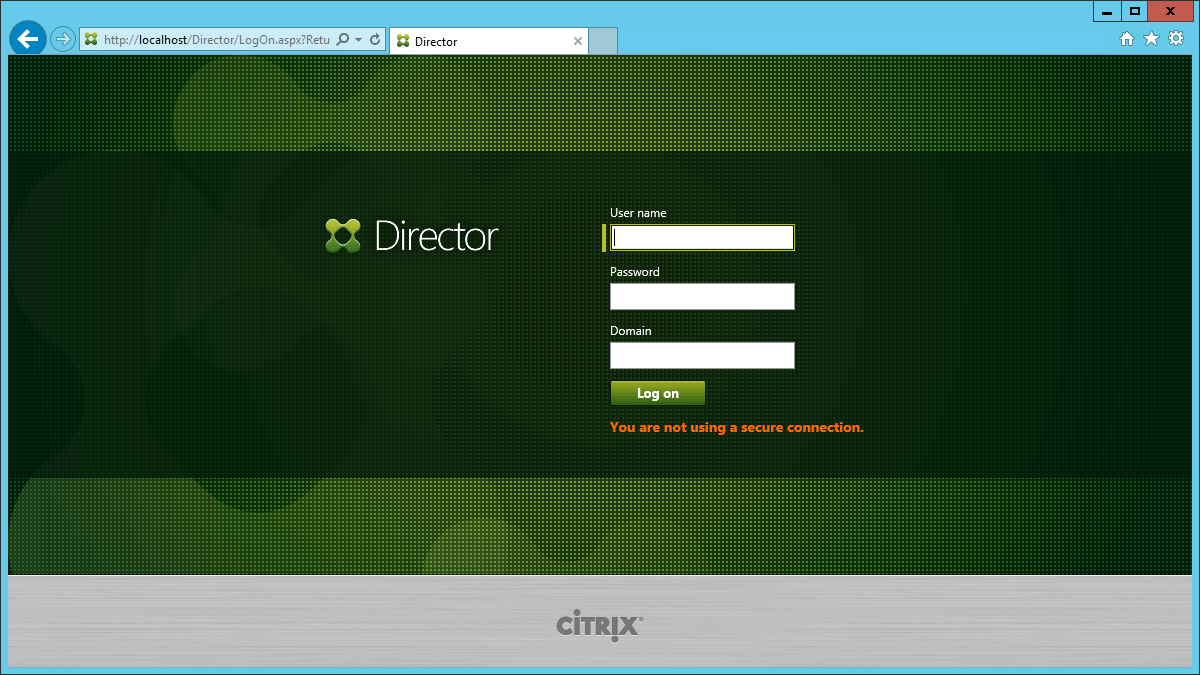Select the Domain input field

click(x=702, y=355)
